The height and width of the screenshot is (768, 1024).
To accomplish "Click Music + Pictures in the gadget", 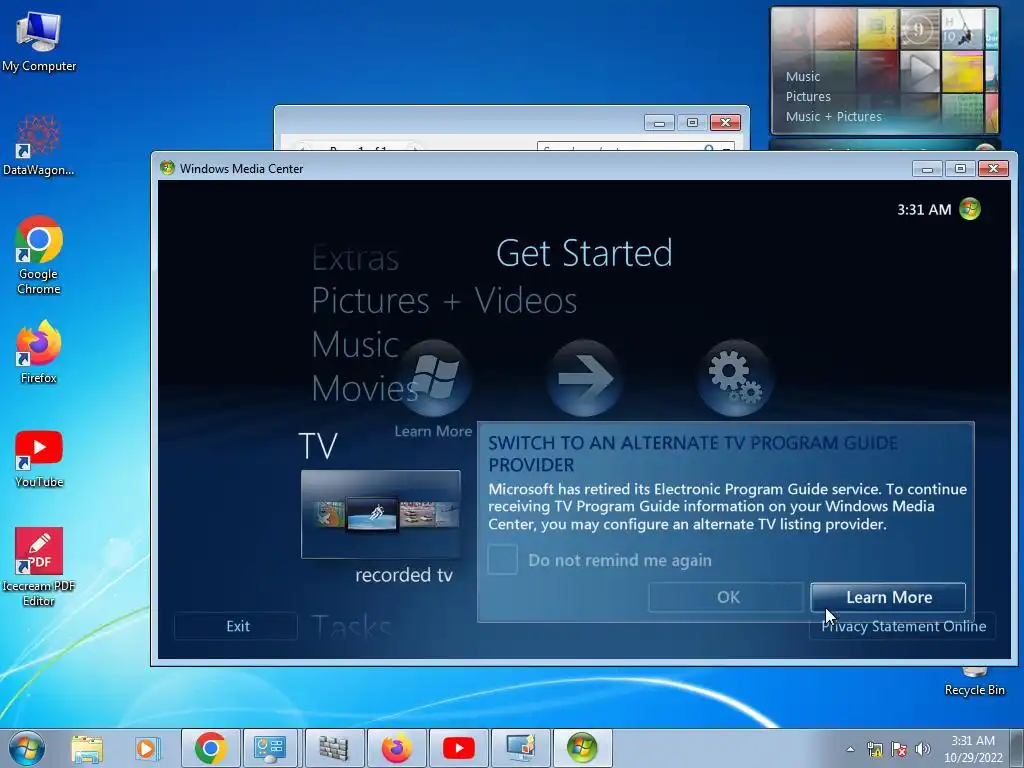I will pos(833,117).
